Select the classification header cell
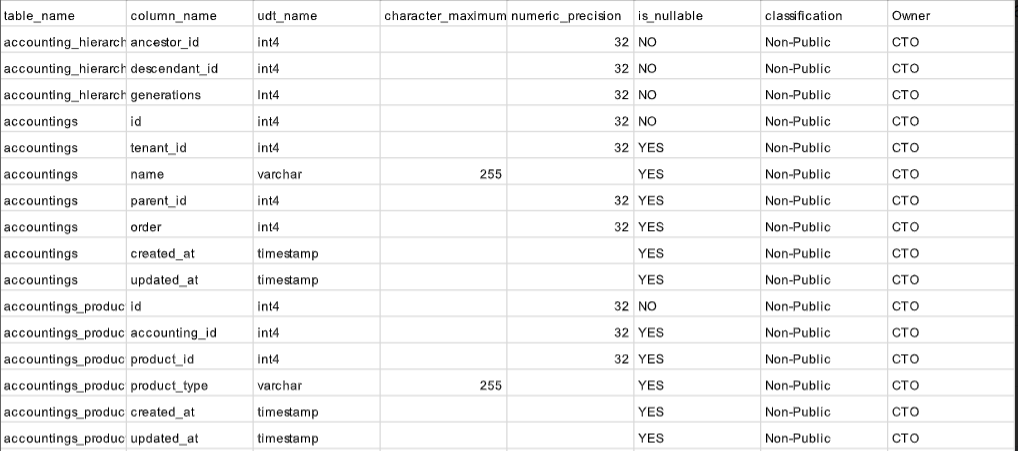The image size is (1018, 451). [x=825, y=16]
